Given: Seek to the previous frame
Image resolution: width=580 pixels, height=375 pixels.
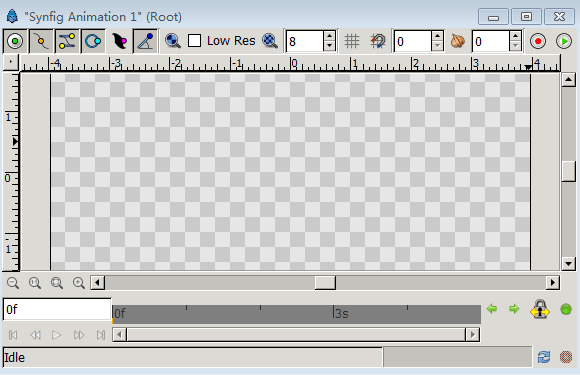Looking at the screenshot, I should (35, 335).
